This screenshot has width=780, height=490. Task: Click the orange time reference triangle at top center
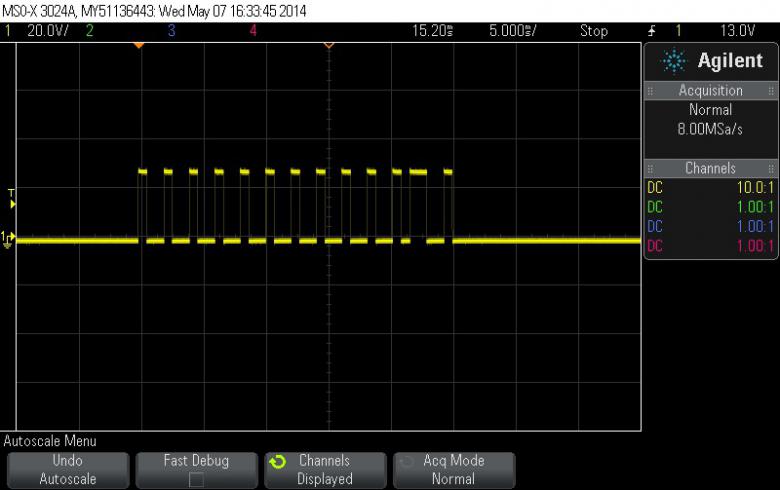pyautogui.click(x=328, y=45)
